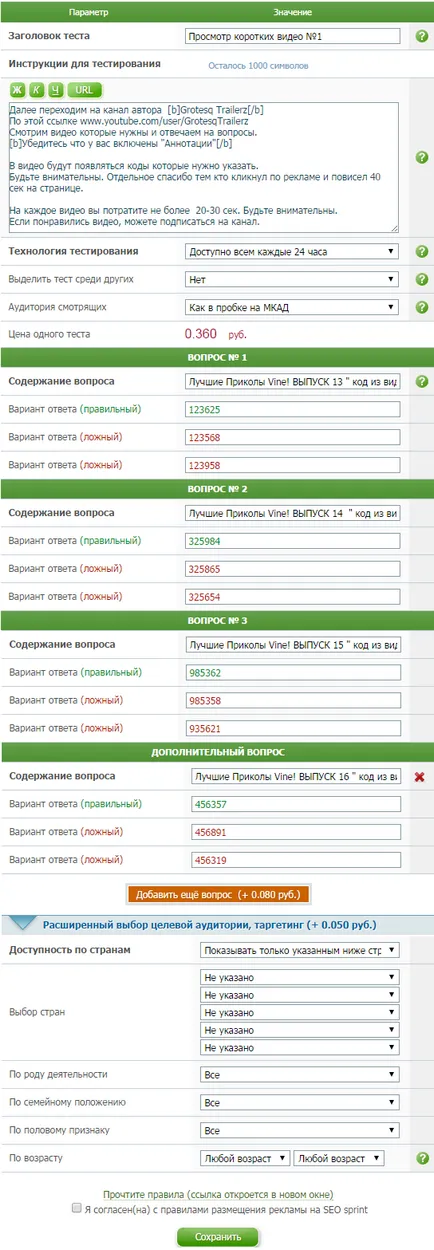This screenshot has height=1250, width=434.
Task: Click the green Сохранить button
Action: (x=217, y=1236)
